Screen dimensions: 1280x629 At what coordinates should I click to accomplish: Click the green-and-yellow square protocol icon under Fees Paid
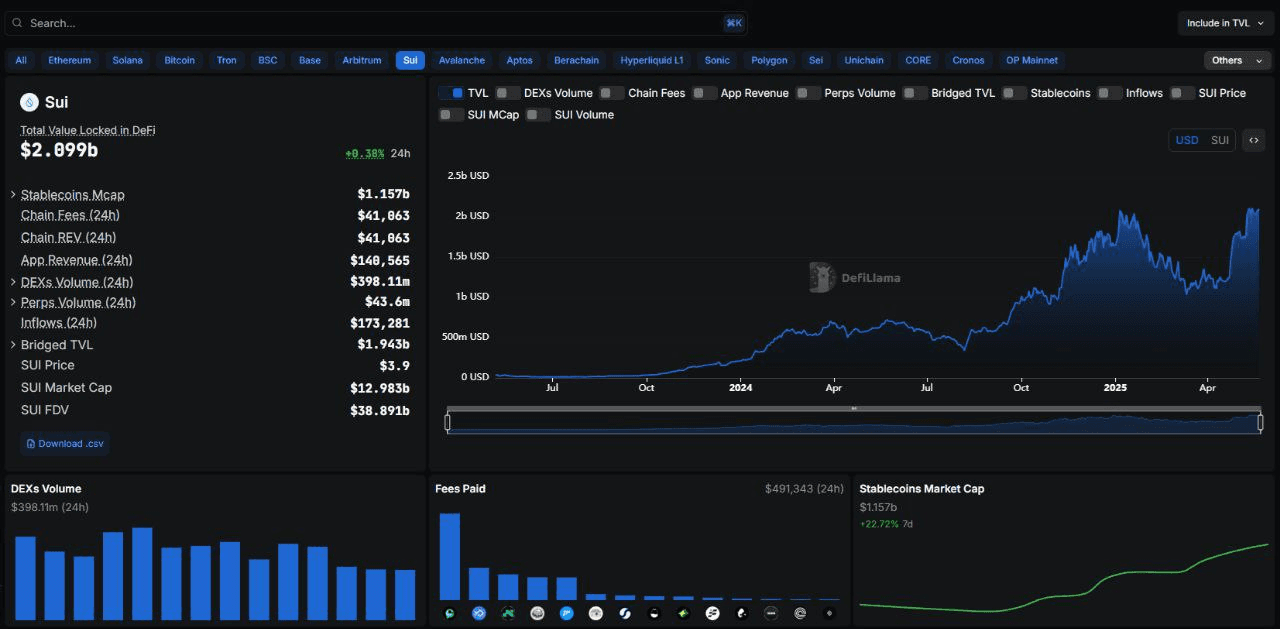(683, 613)
